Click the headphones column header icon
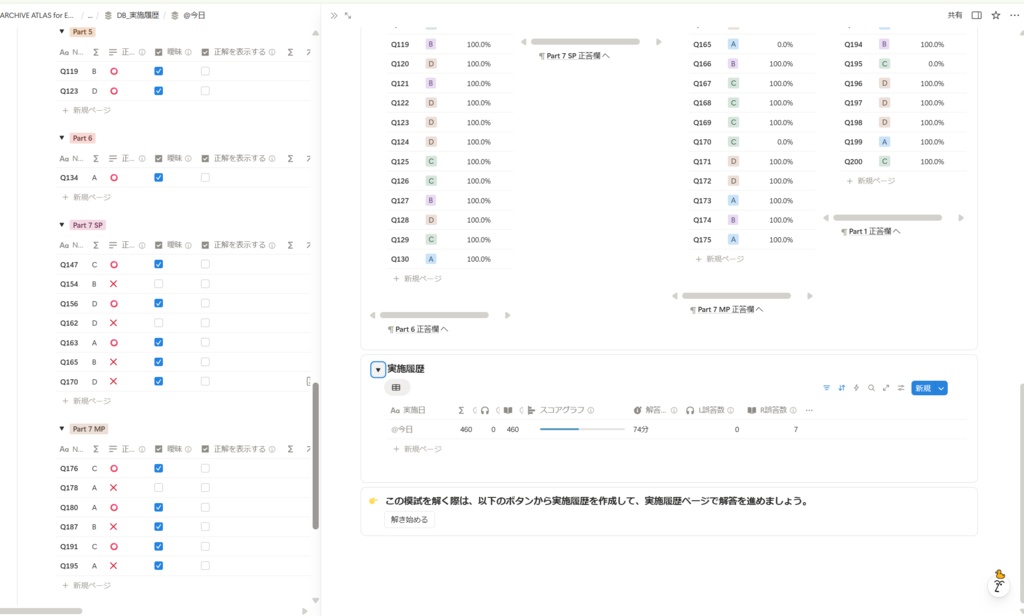Viewport: 1024px width, 616px height. [485, 410]
